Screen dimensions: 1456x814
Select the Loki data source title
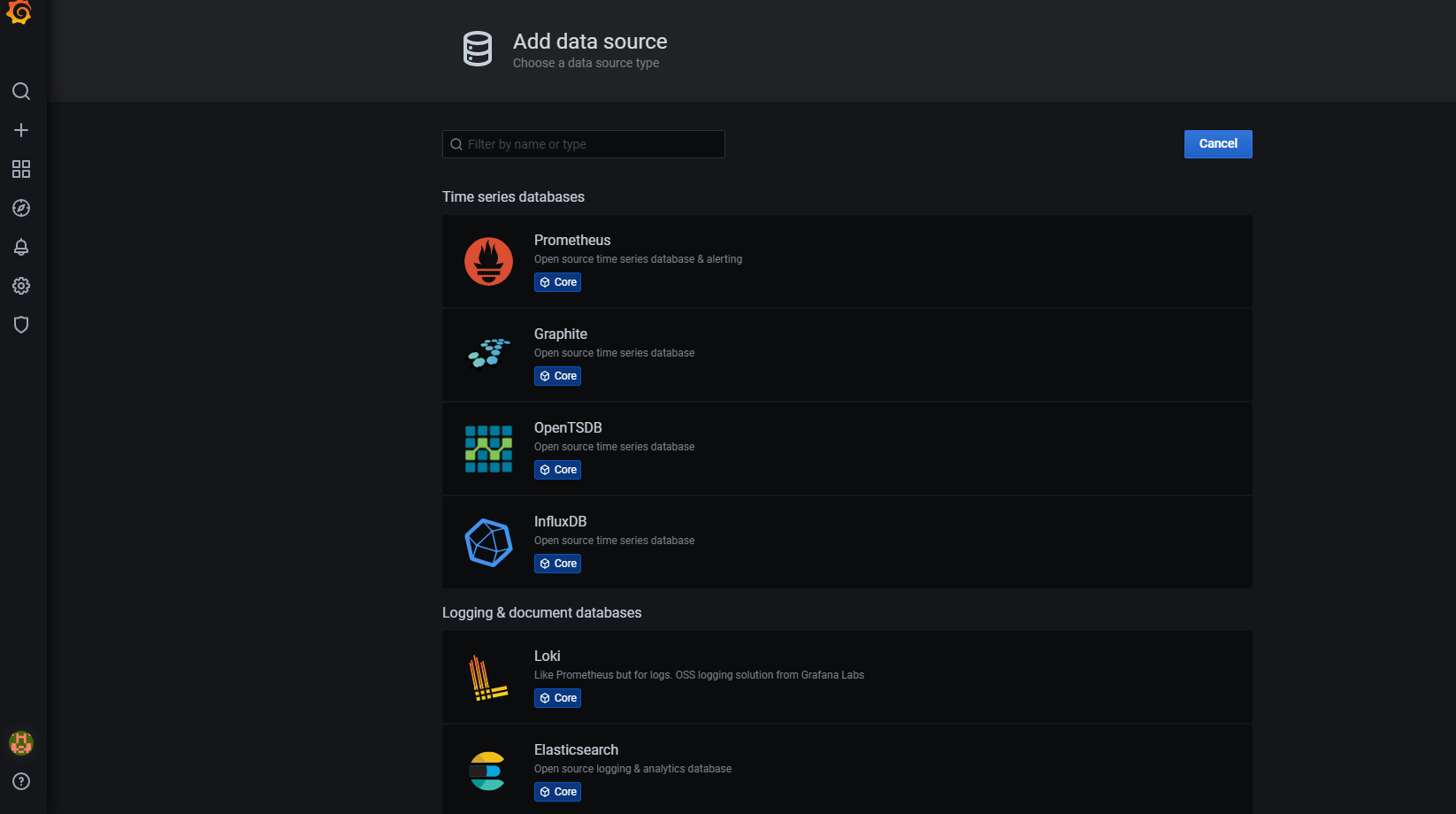click(x=547, y=656)
